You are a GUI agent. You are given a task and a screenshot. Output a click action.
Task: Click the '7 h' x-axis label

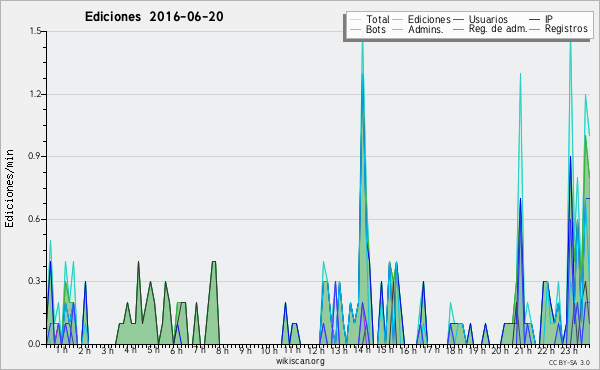(199, 350)
